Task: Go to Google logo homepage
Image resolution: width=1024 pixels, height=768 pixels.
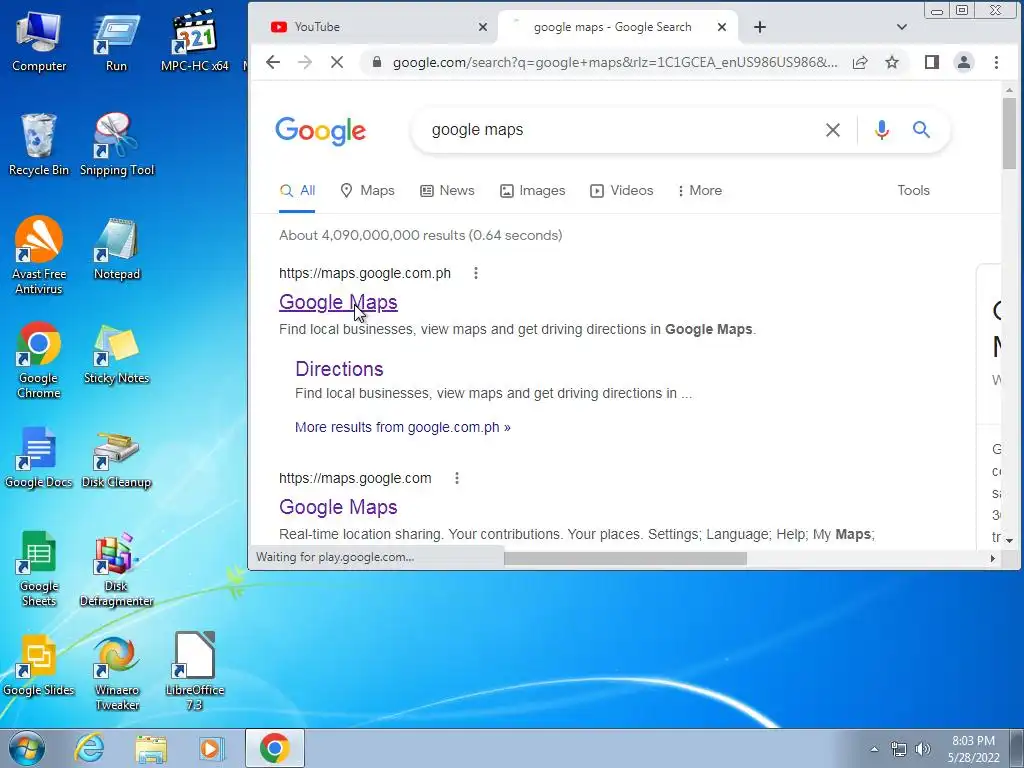Action: (x=321, y=131)
